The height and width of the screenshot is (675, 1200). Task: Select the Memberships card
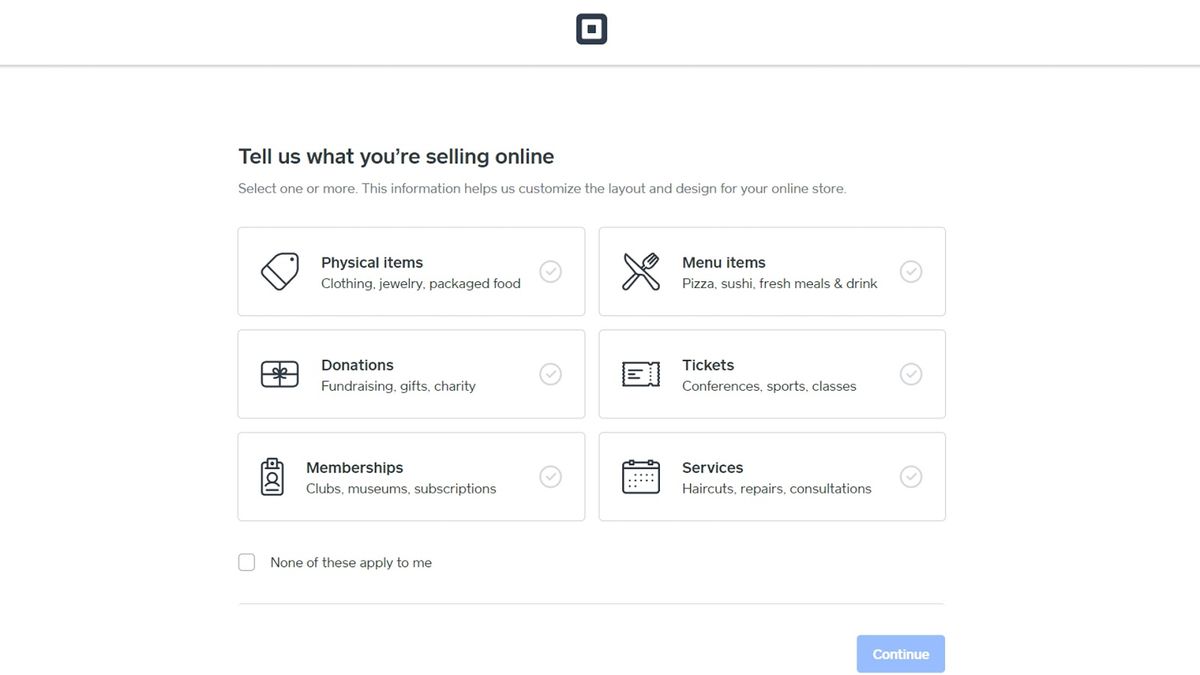411,476
